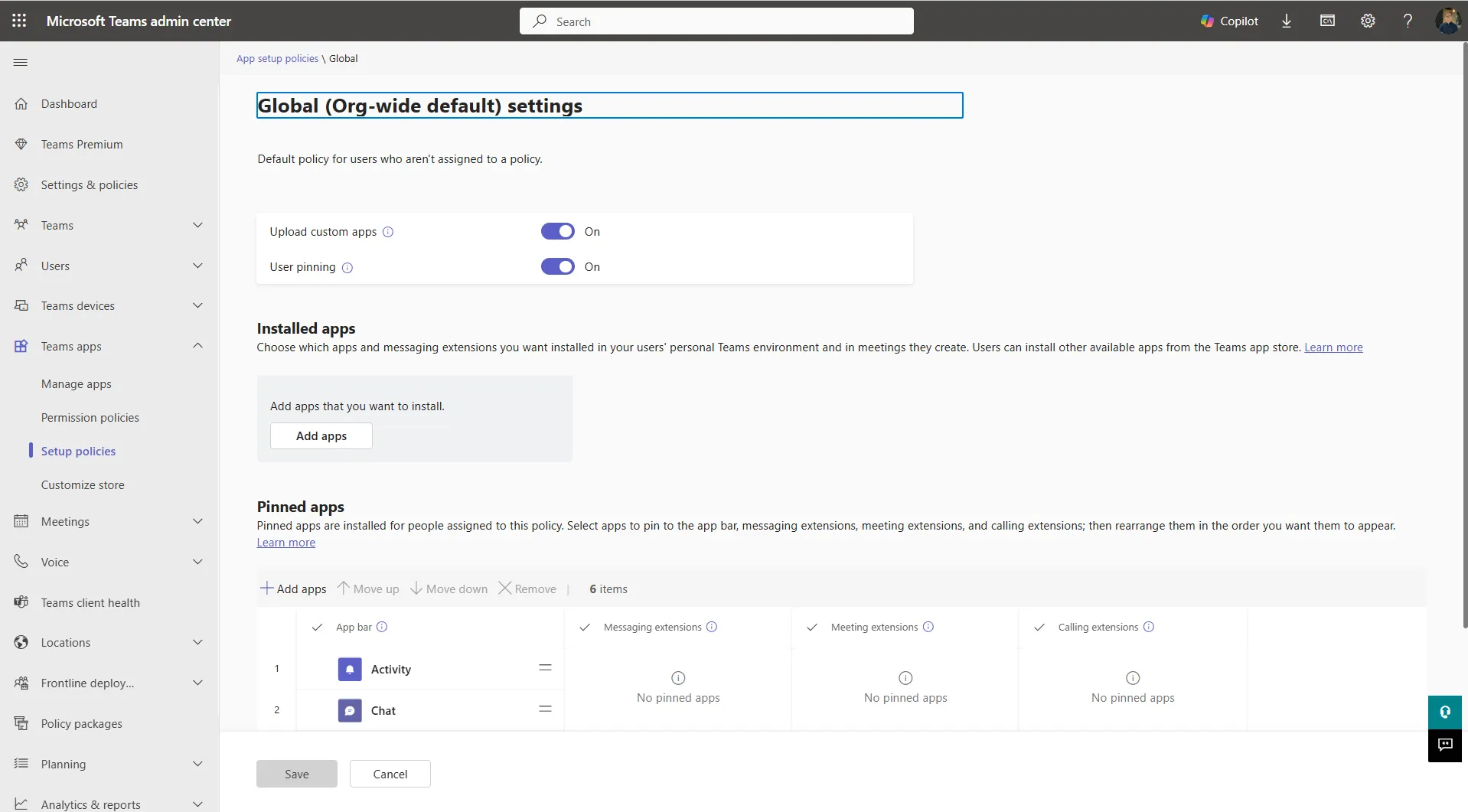The width and height of the screenshot is (1468, 812).
Task: Open the app launcher waffle icon
Action: click(19, 21)
